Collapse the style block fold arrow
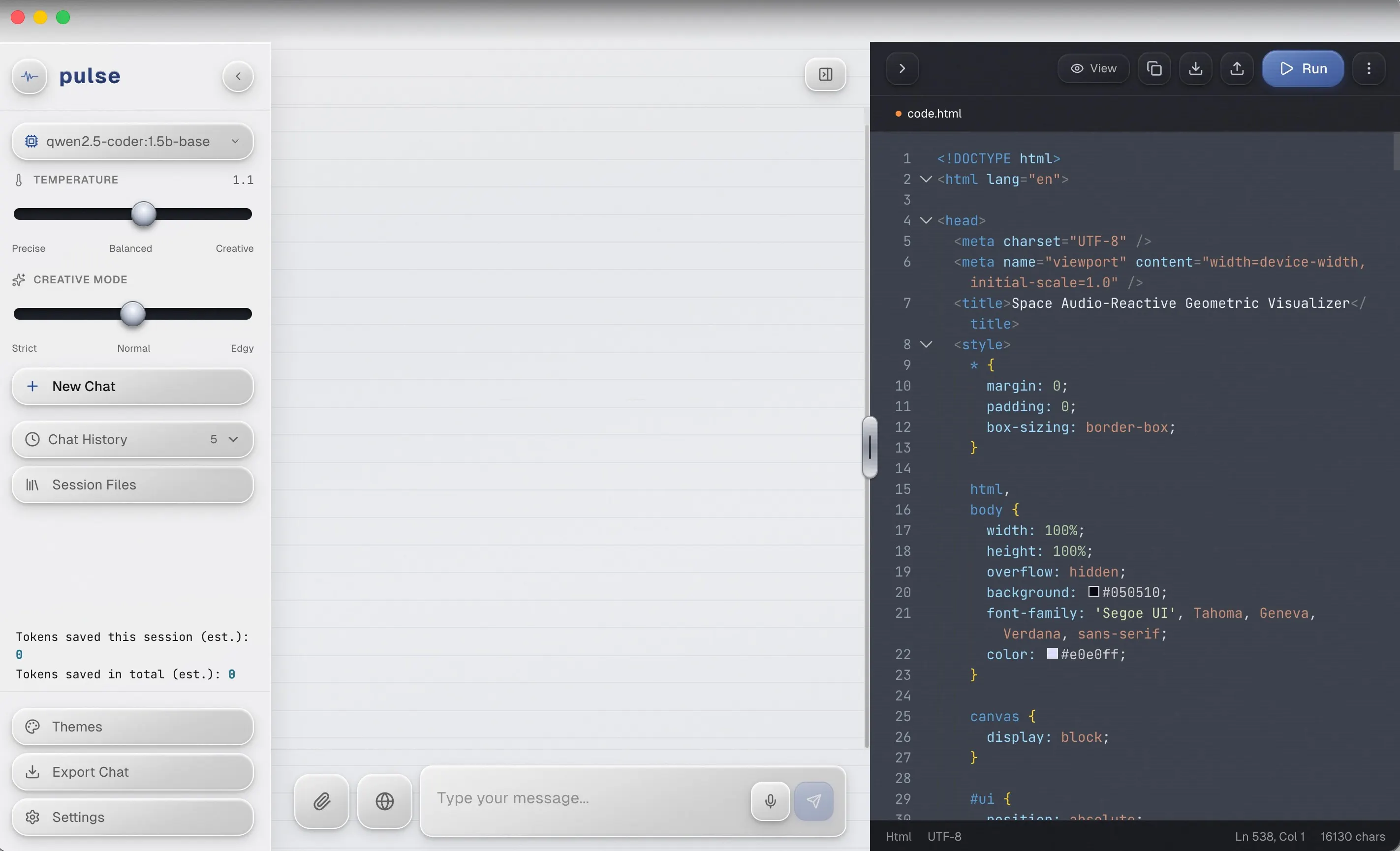This screenshot has width=1400, height=851. tap(926, 344)
